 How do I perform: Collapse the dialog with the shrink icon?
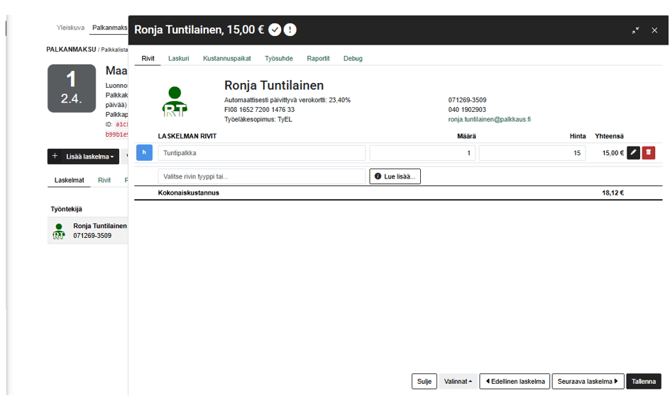[x=635, y=30]
